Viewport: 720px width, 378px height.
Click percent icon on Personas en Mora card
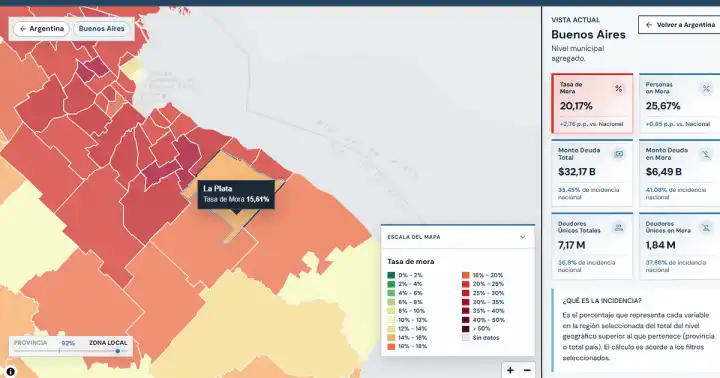point(706,89)
